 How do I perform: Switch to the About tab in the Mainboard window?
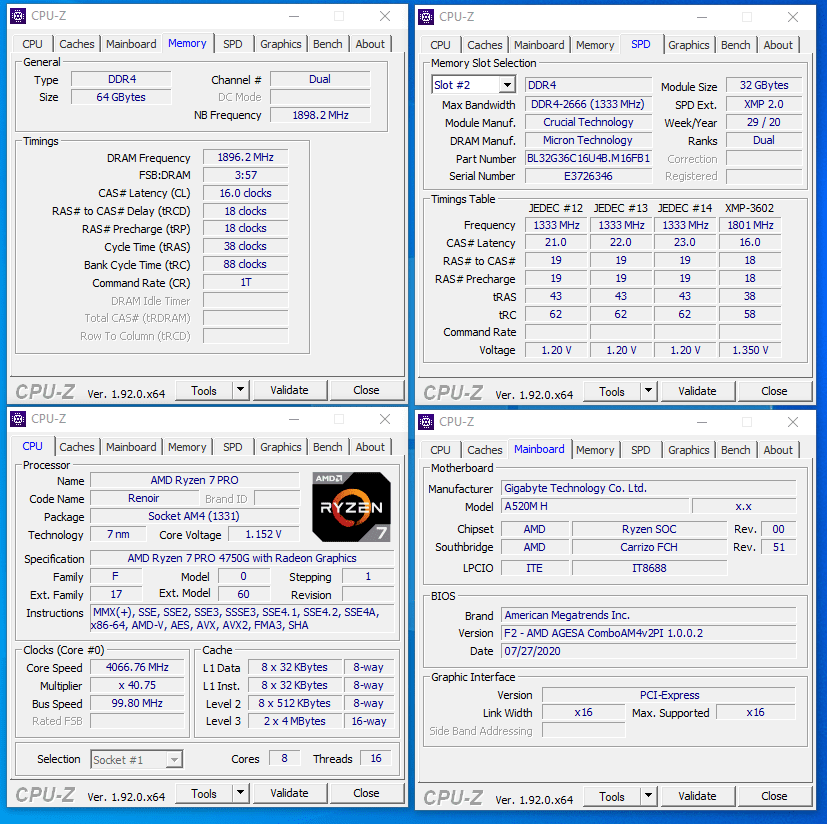(x=778, y=450)
